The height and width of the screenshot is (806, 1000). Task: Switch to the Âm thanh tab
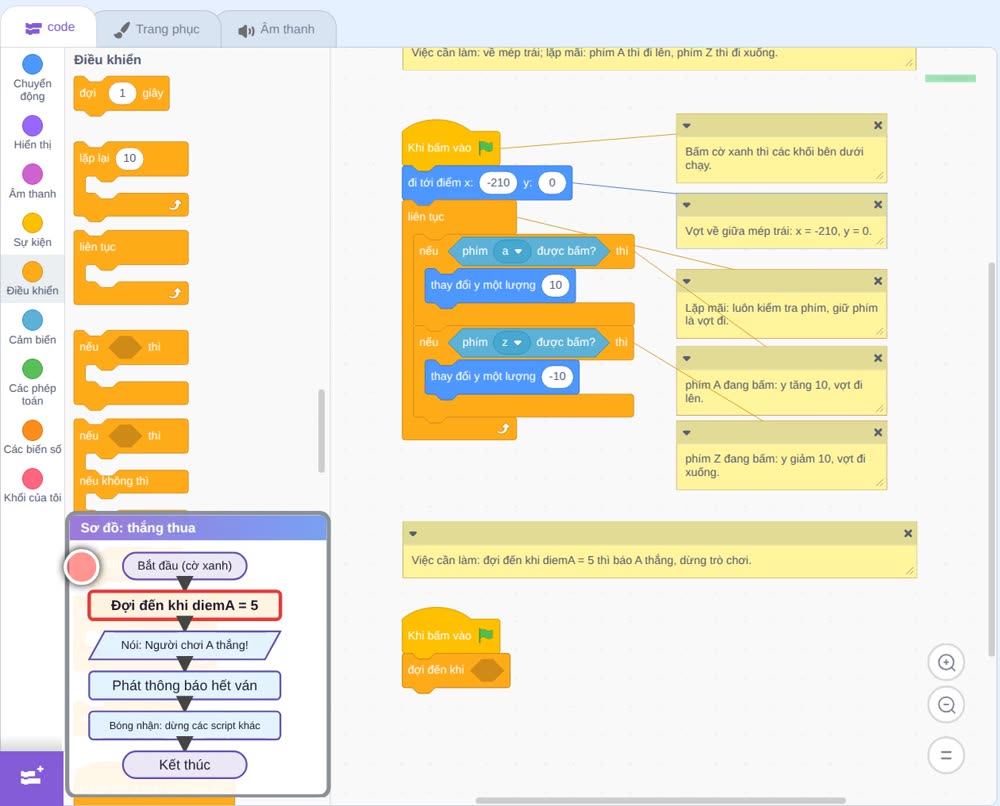(277, 29)
